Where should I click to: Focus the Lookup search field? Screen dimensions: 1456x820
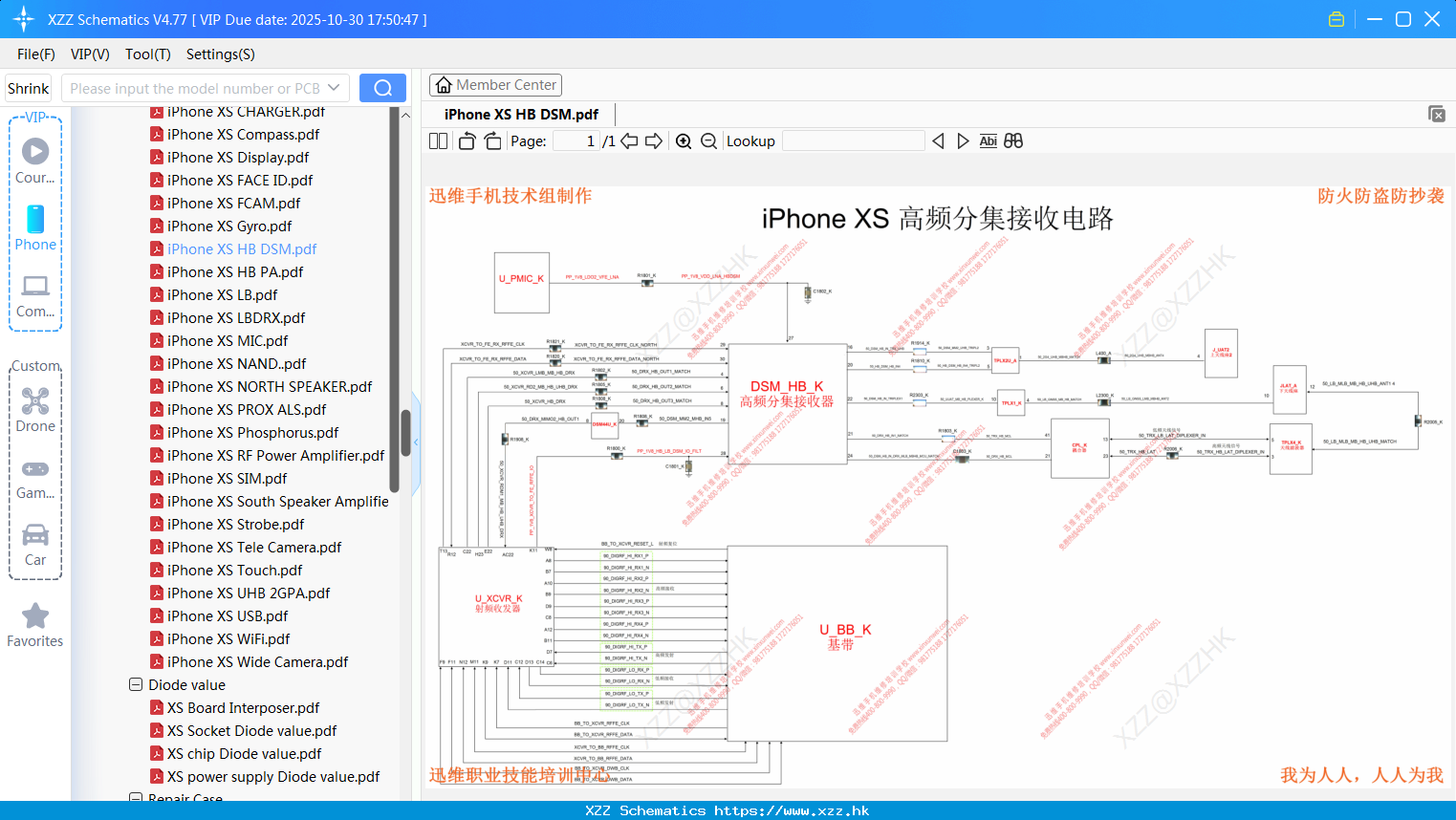854,141
